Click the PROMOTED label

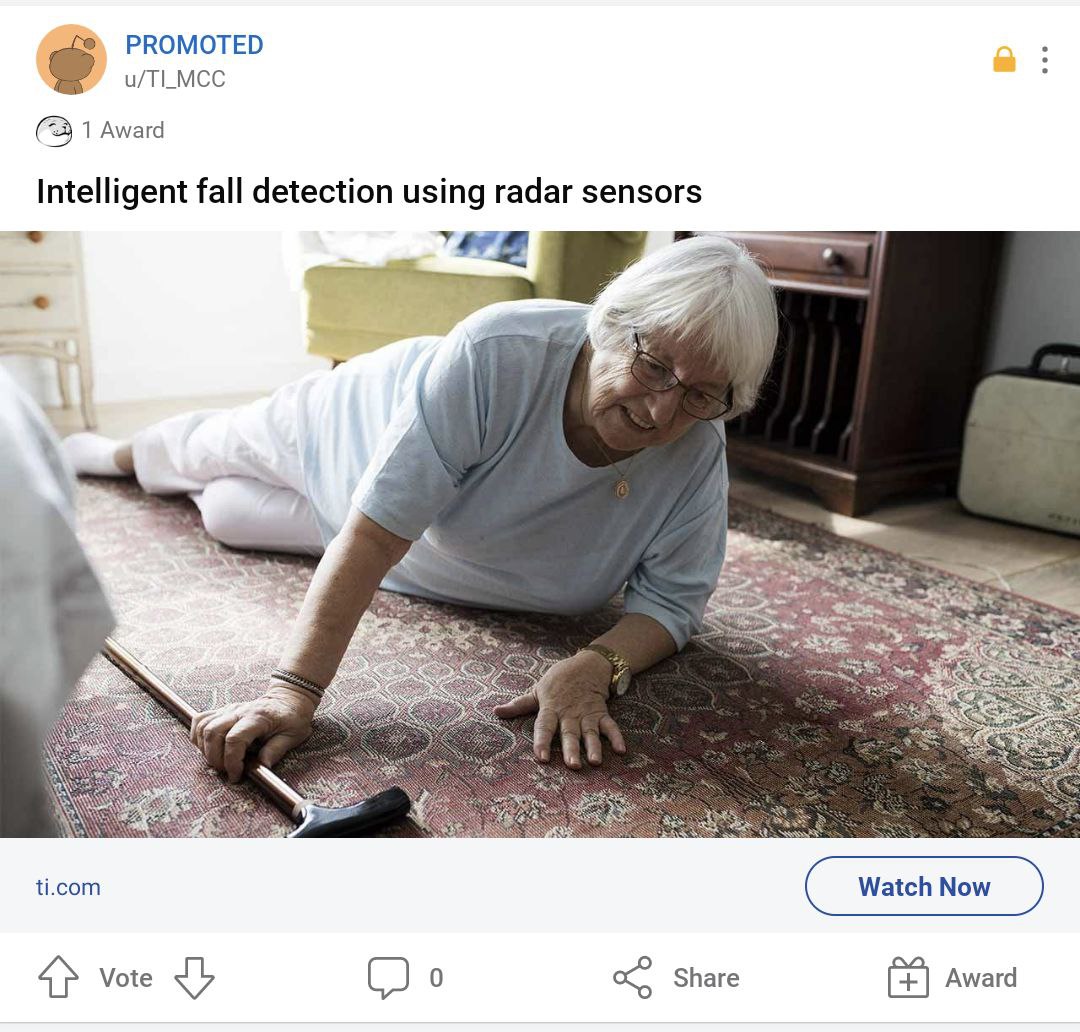194,45
